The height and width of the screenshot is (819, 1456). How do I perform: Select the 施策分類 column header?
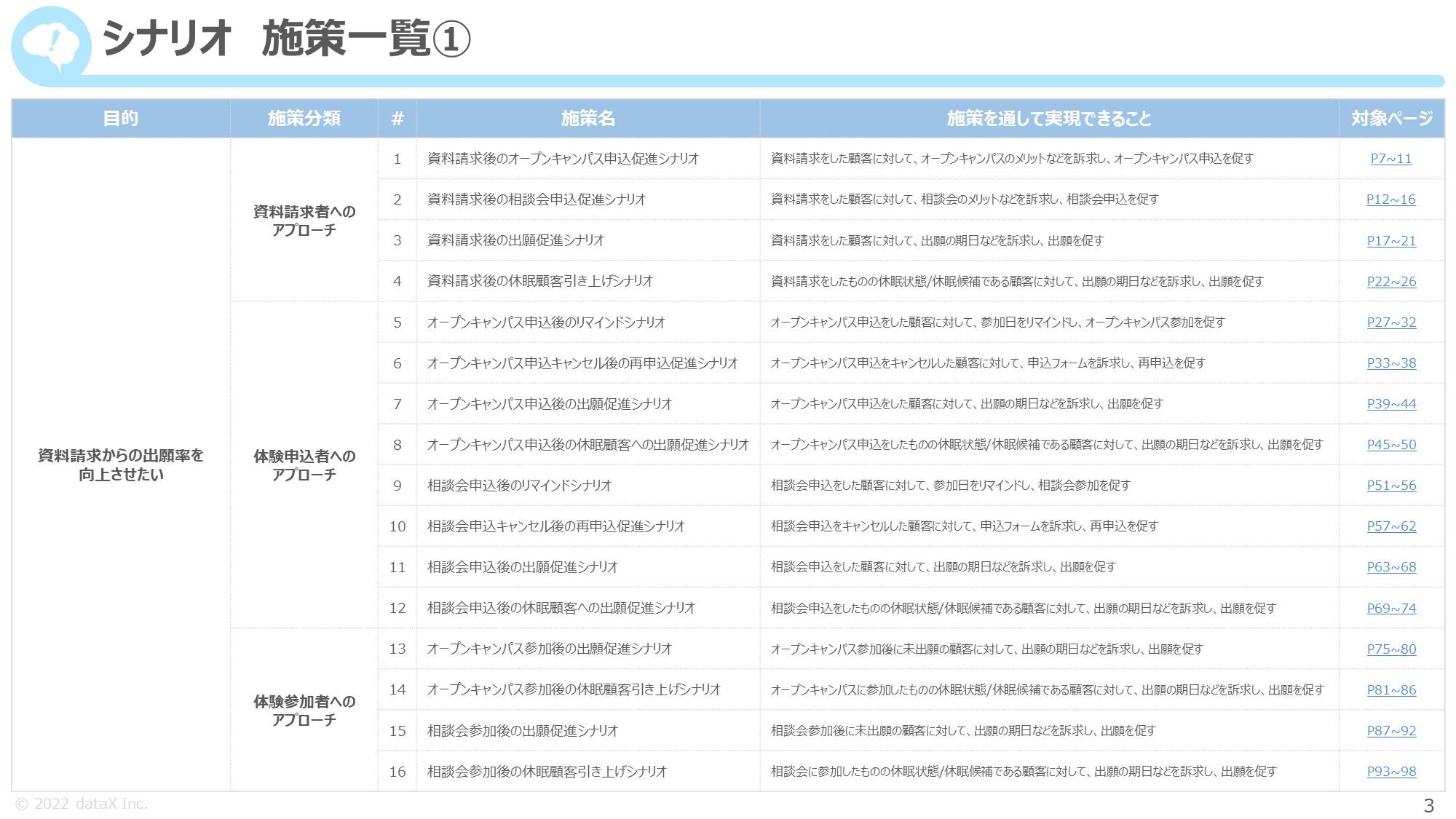point(304,118)
